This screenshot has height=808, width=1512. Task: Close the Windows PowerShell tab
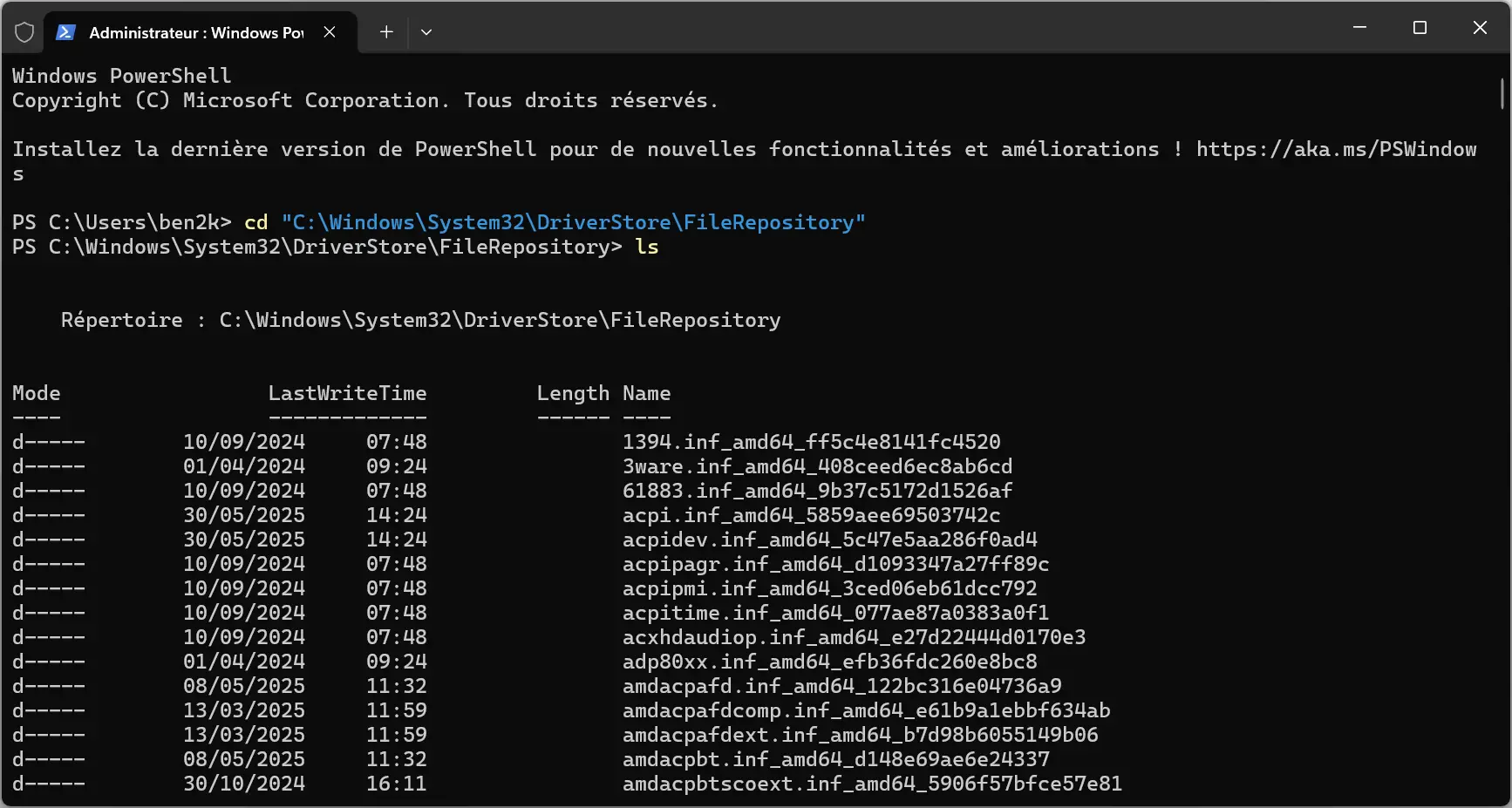[330, 32]
